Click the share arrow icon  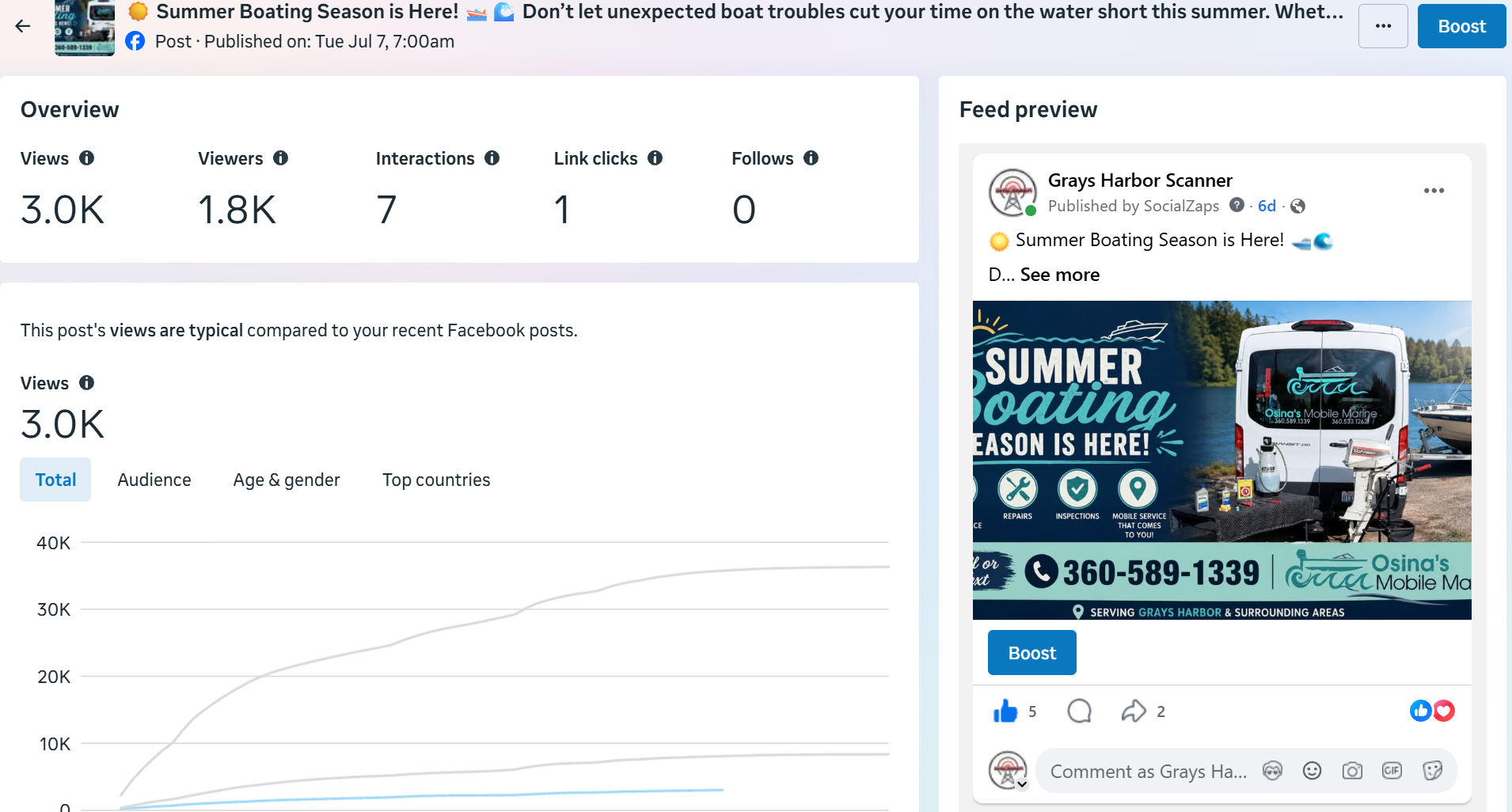1134,711
